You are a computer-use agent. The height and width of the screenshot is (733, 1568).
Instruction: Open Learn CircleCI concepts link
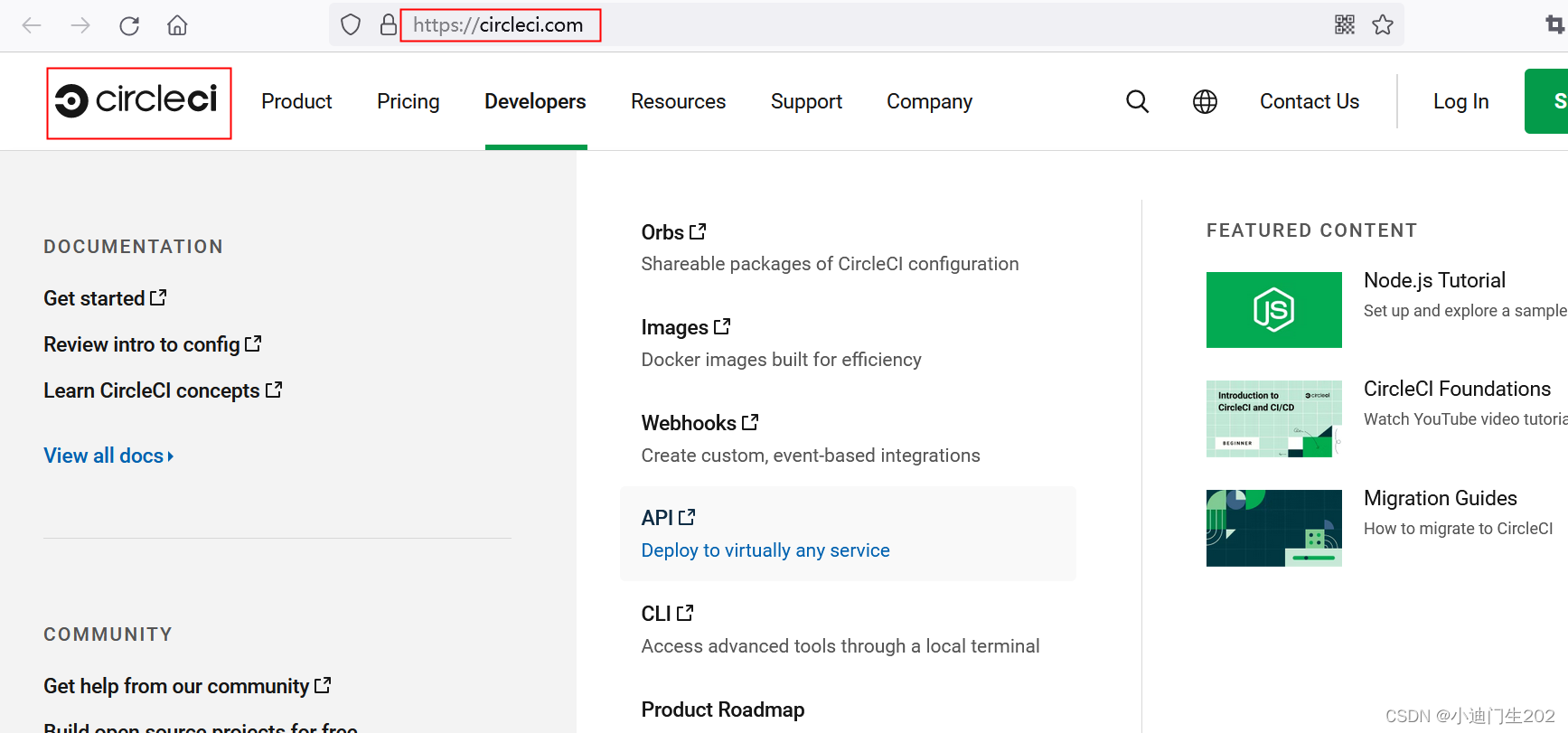(152, 390)
